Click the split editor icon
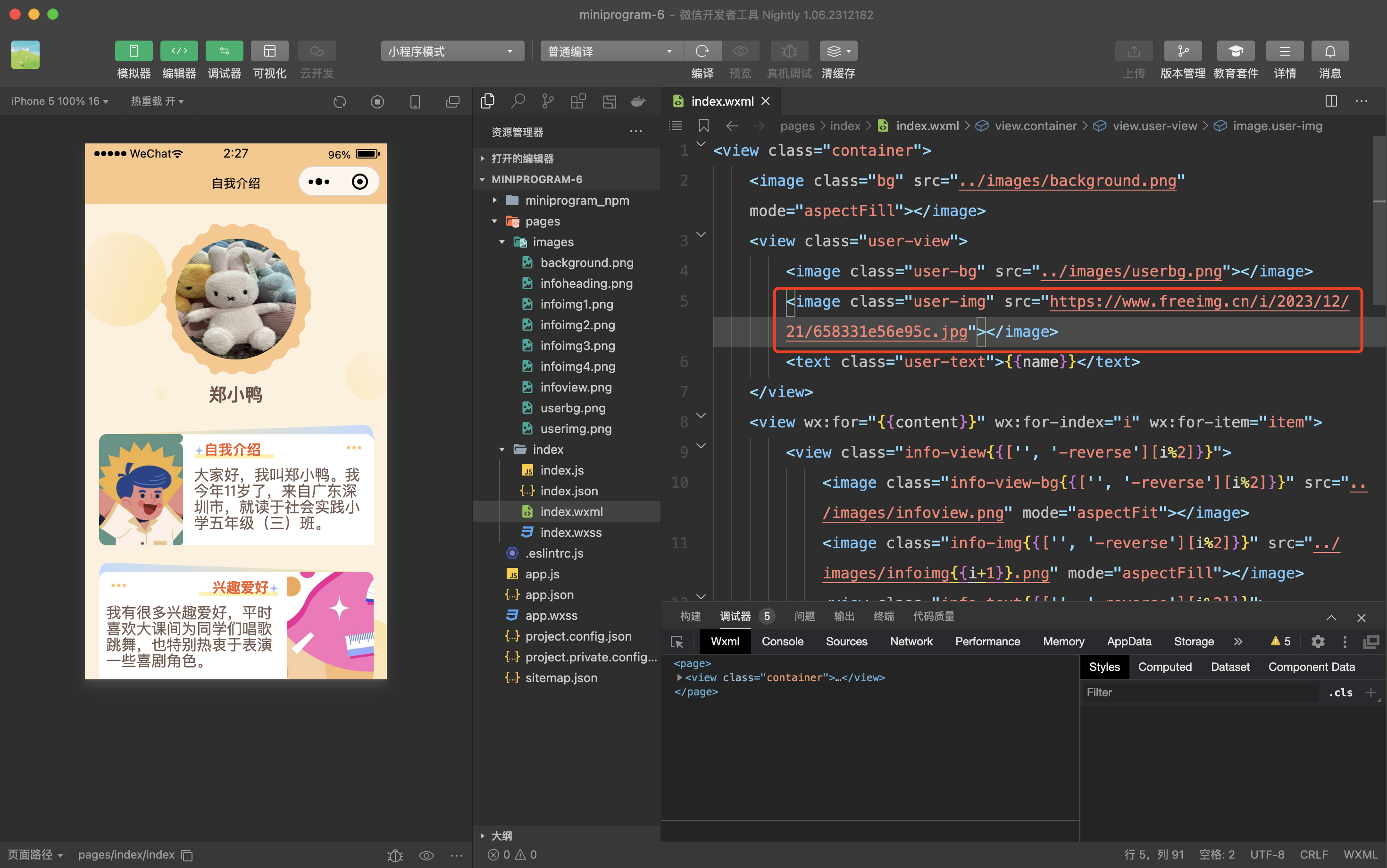Viewport: 1387px width, 868px height. (1331, 101)
